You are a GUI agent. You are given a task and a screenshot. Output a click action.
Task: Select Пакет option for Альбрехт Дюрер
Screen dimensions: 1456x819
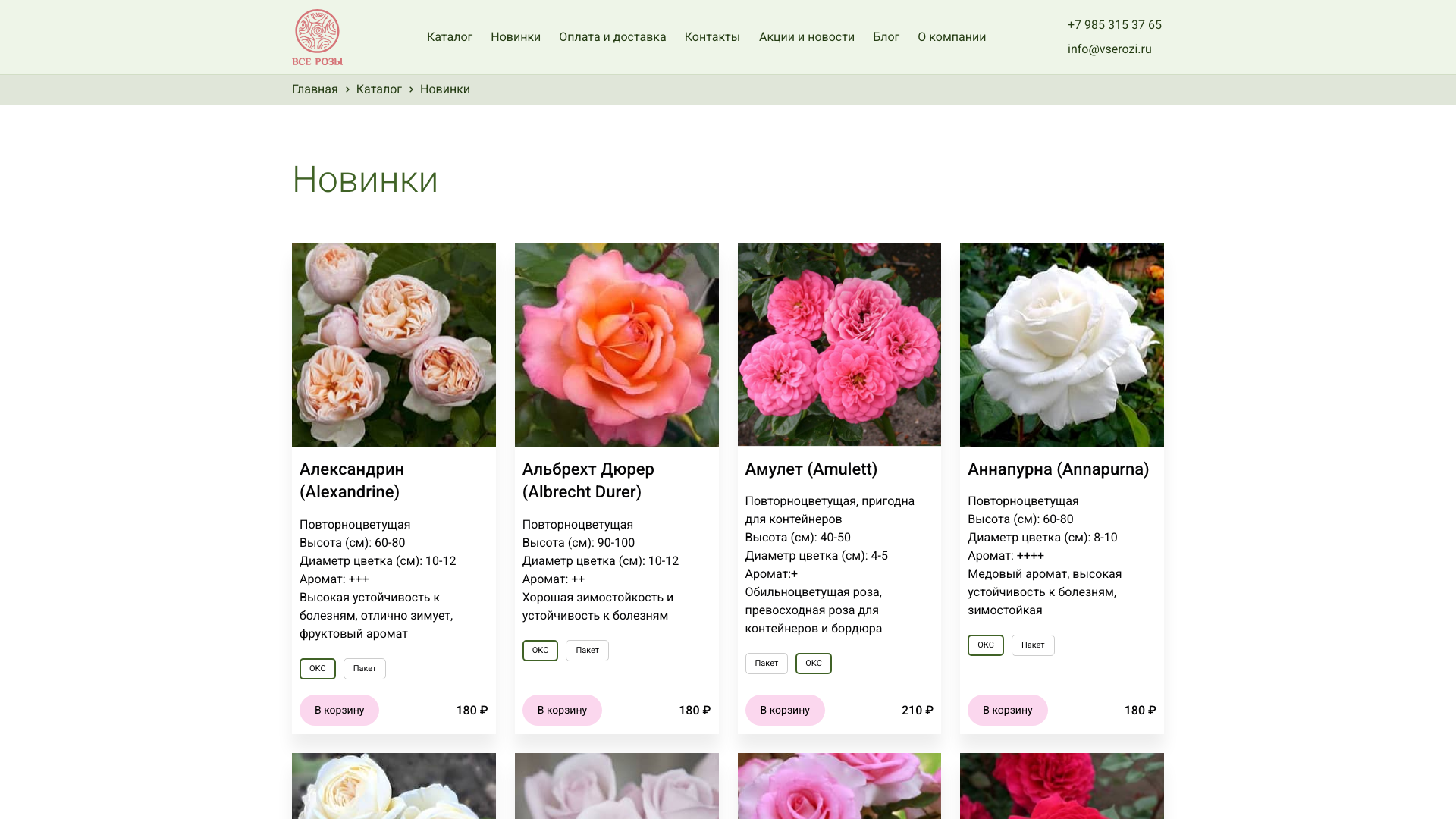[x=587, y=651]
